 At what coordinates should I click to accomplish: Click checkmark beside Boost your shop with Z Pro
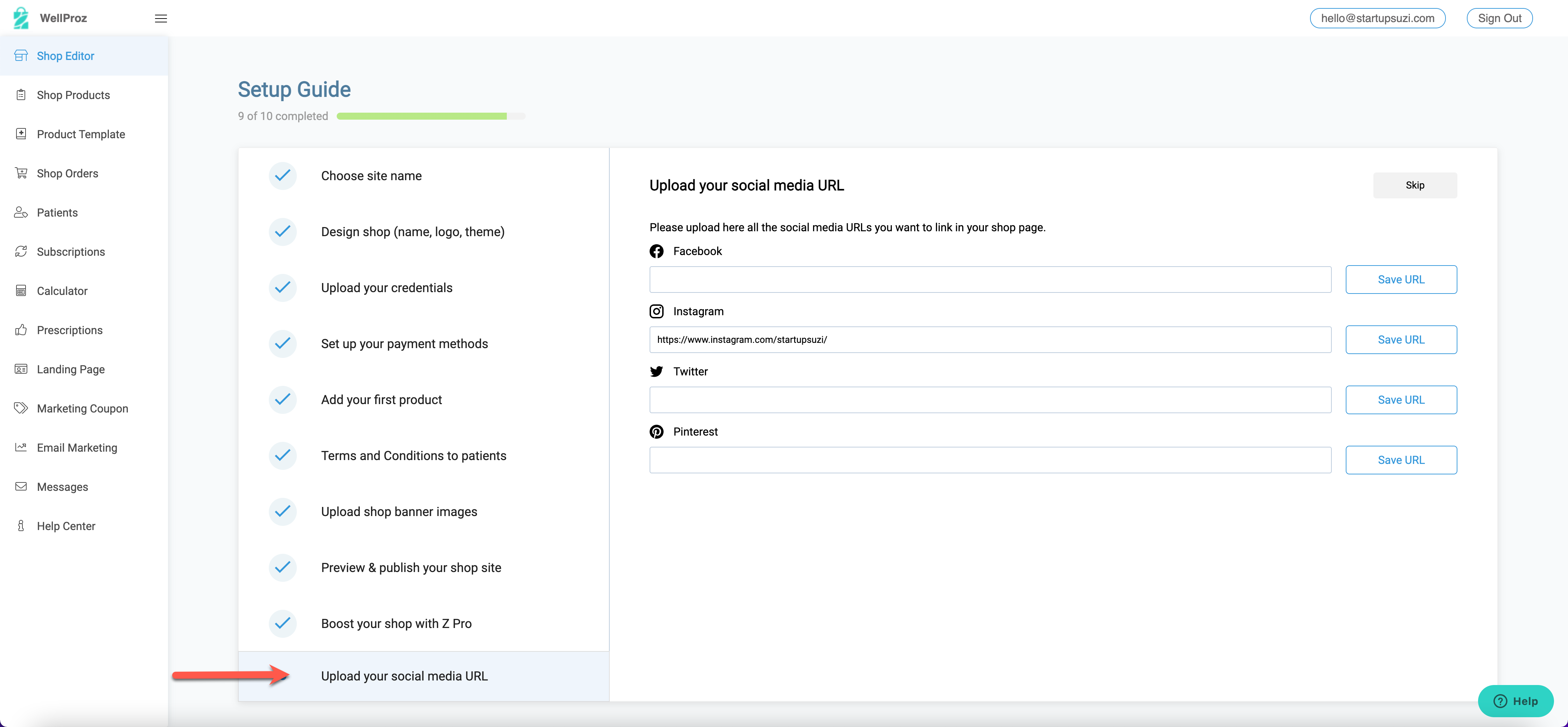click(x=282, y=623)
